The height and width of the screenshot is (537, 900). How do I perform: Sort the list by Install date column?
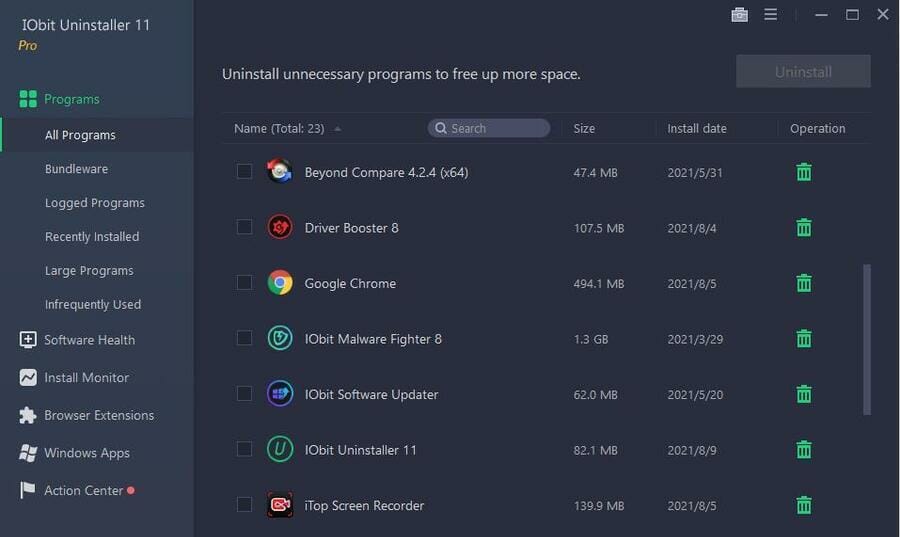click(x=696, y=129)
